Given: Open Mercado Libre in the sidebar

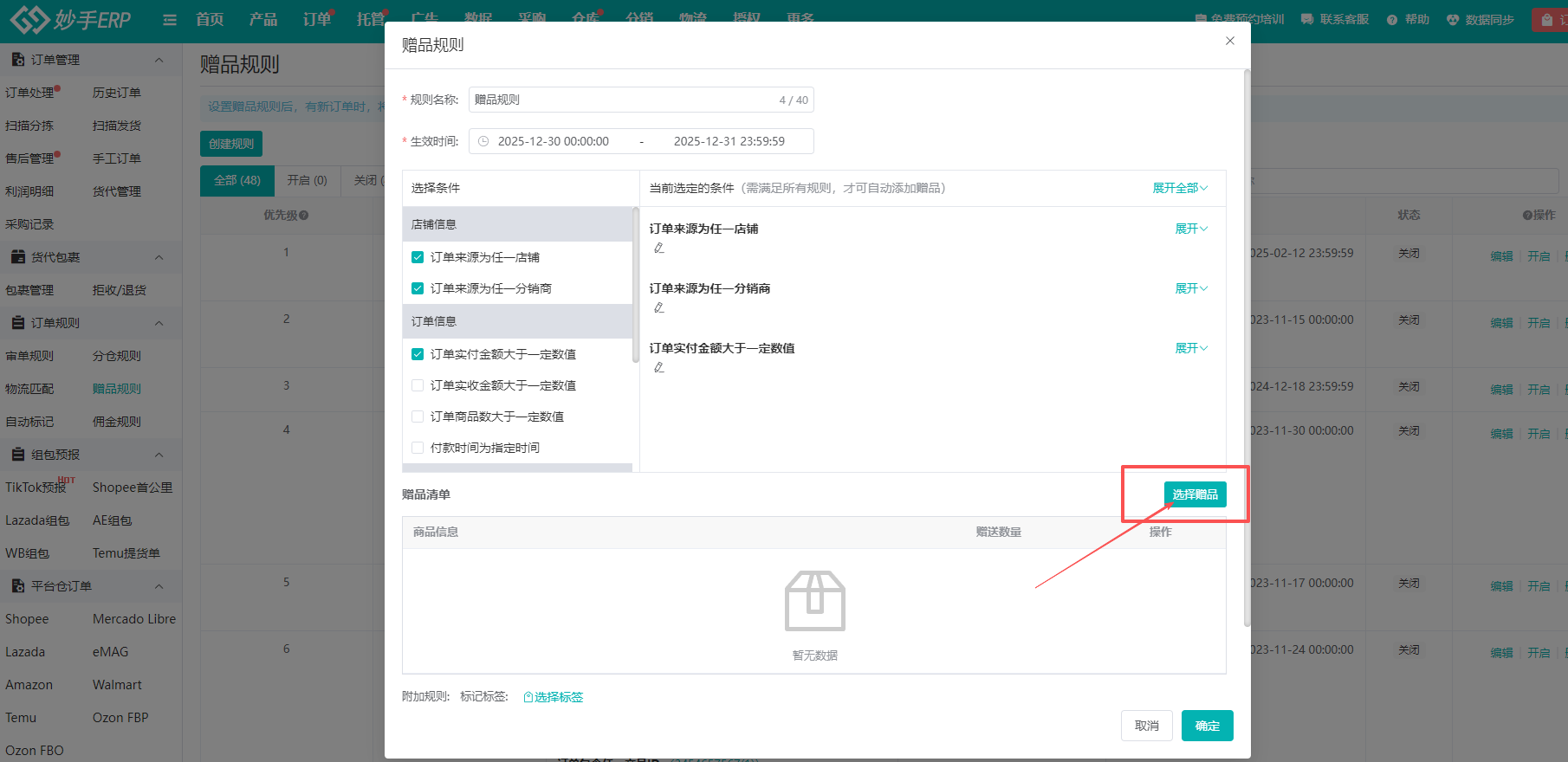Looking at the screenshot, I should click(x=134, y=619).
